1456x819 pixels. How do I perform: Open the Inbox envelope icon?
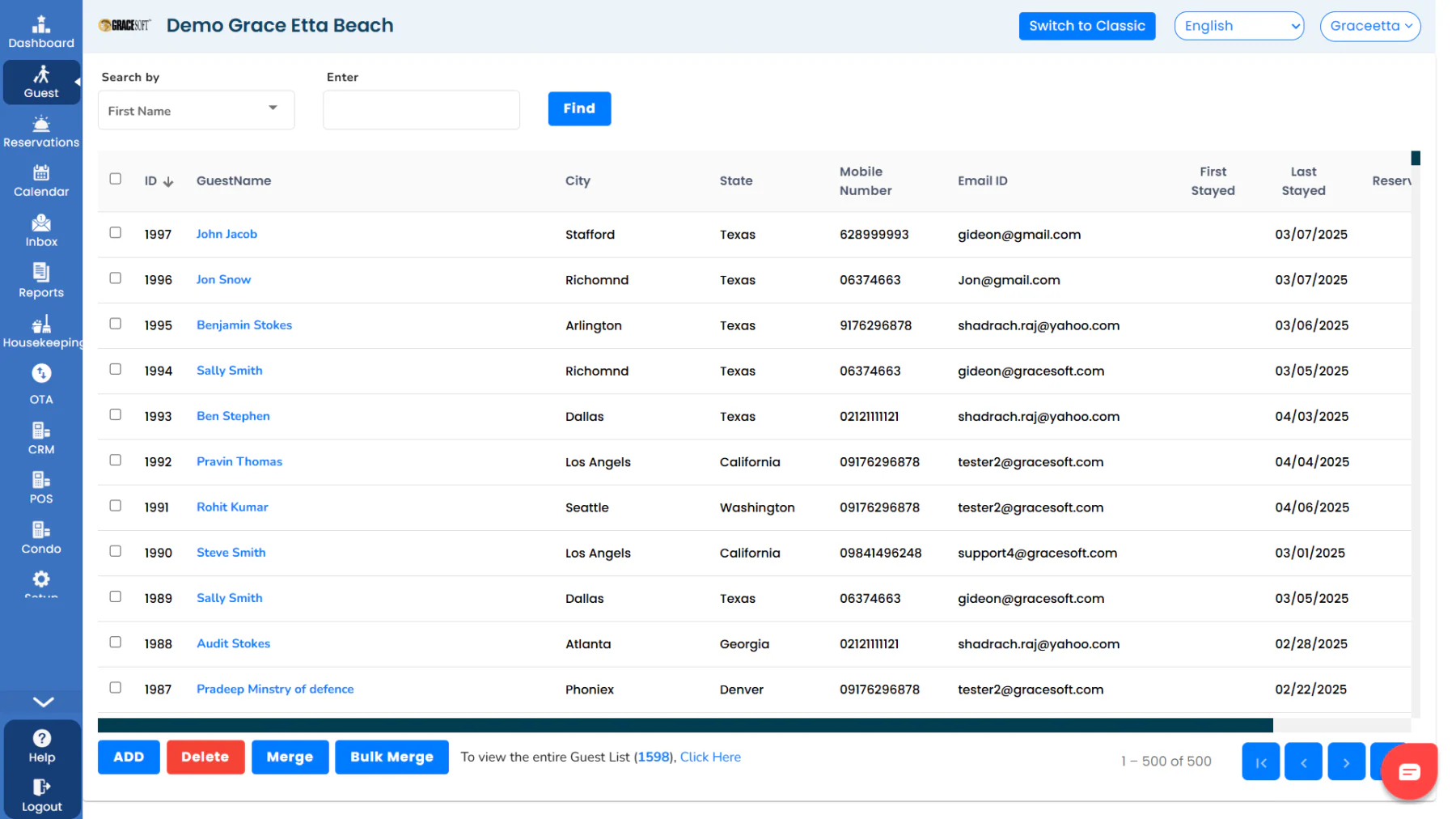41,223
